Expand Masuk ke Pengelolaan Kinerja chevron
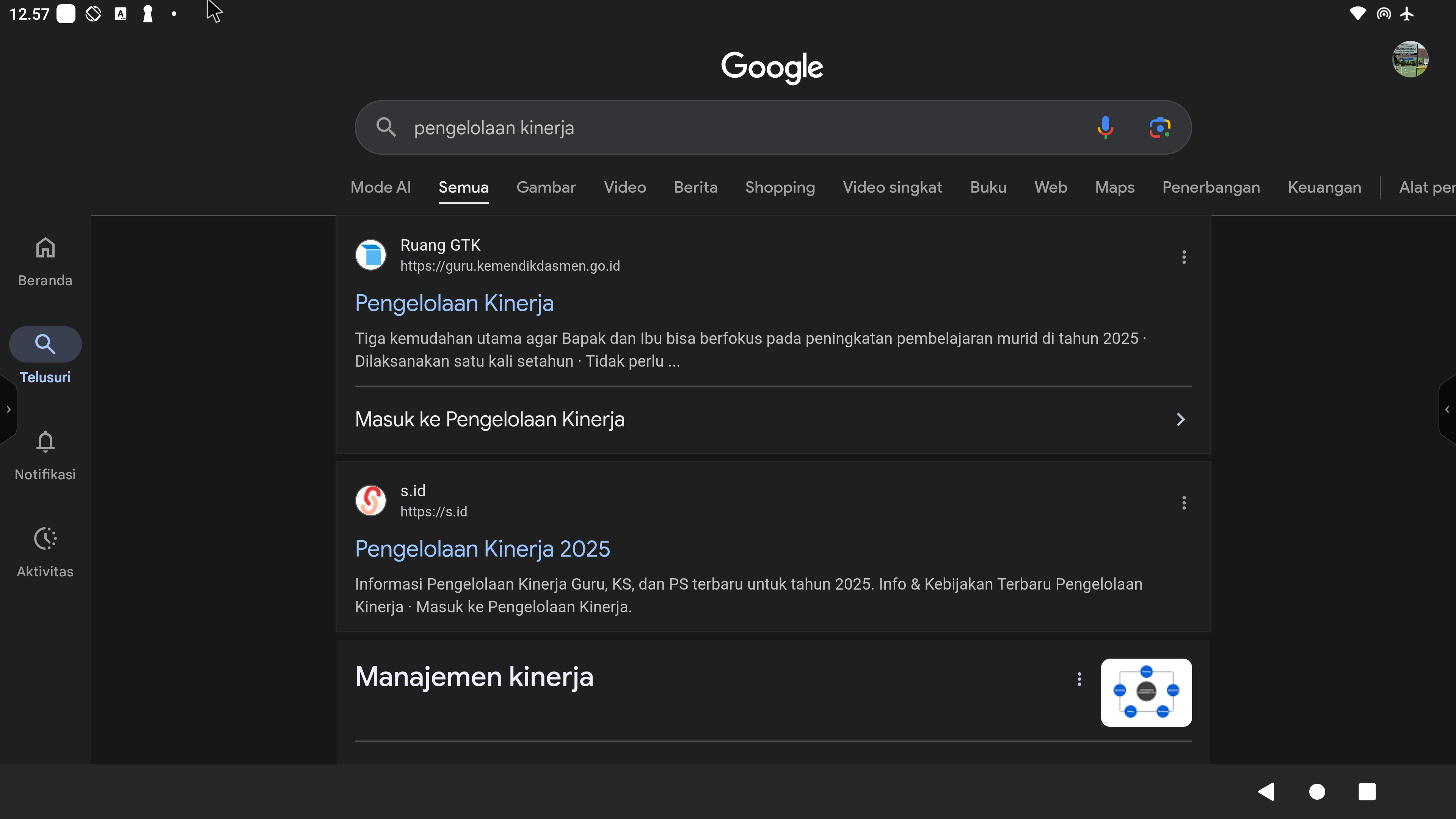Screen dimensions: 1456x819 (1180, 419)
